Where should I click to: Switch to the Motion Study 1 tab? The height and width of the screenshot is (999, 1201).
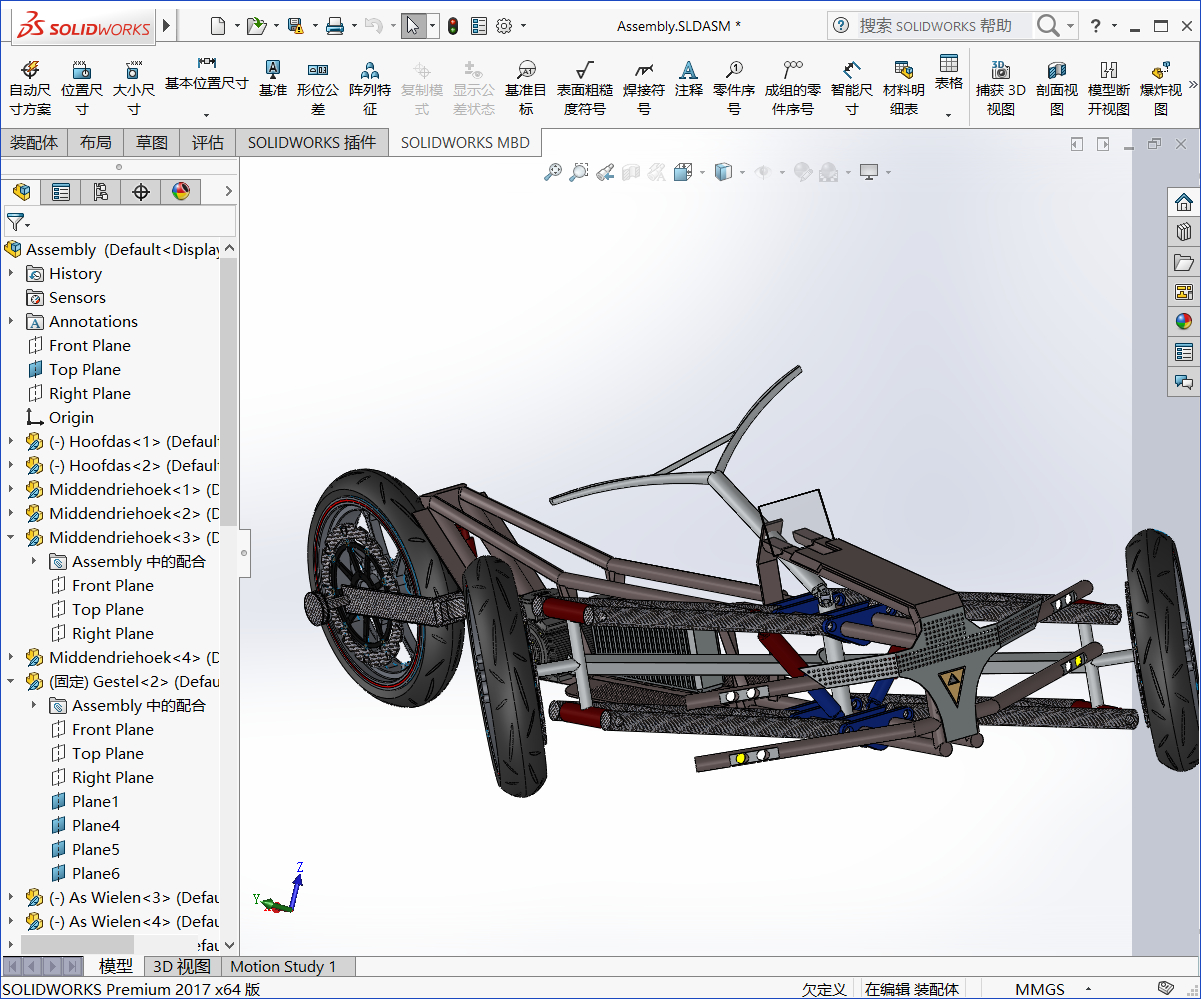click(x=283, y=966)
